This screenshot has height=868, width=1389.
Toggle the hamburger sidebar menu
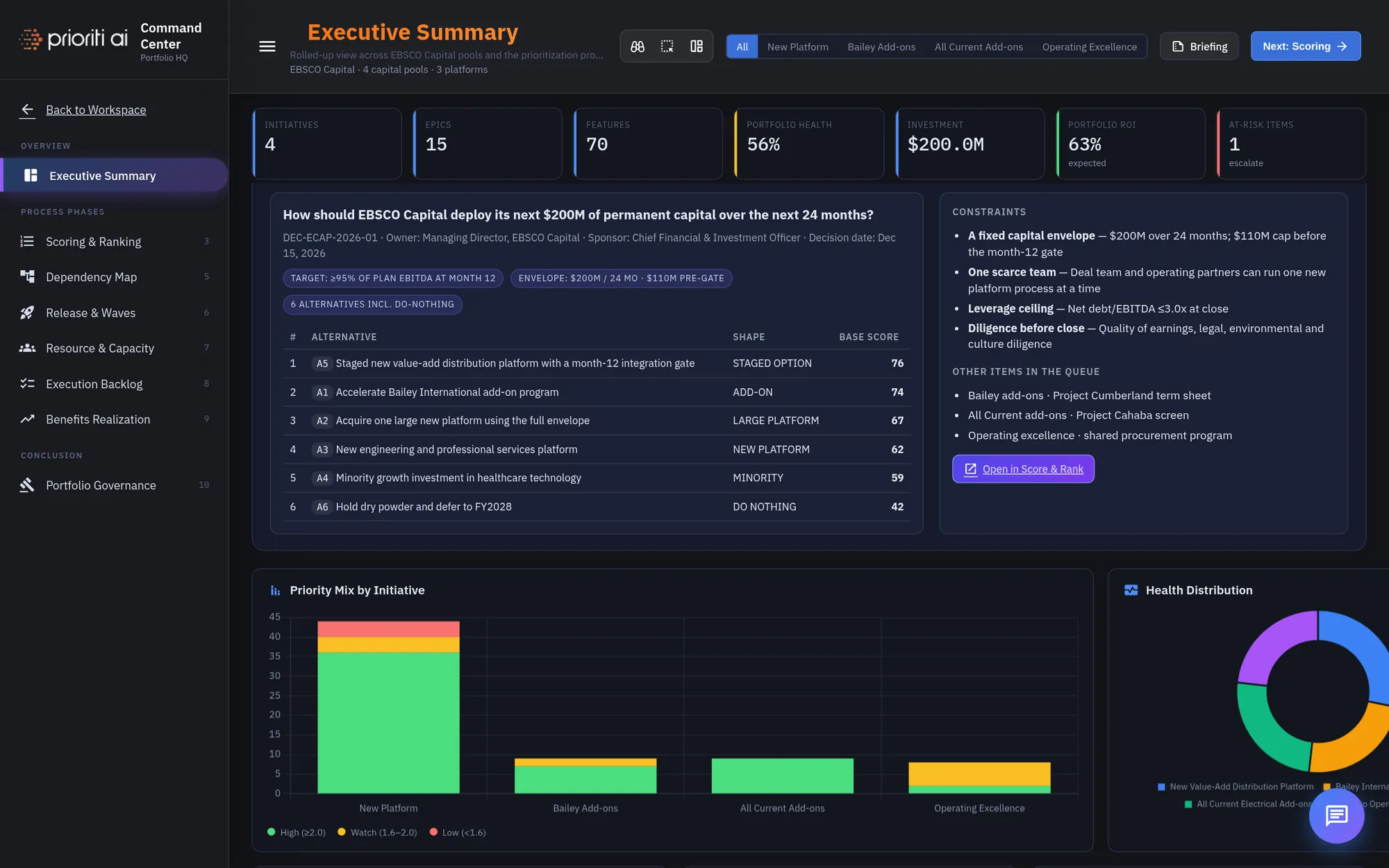click(267, 47)
